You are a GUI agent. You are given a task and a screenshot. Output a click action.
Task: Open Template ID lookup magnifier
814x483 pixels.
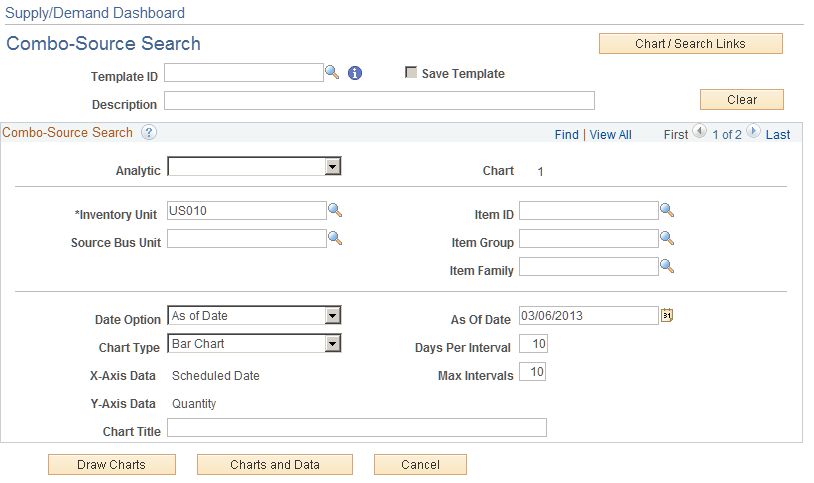(x=332, y=72)
